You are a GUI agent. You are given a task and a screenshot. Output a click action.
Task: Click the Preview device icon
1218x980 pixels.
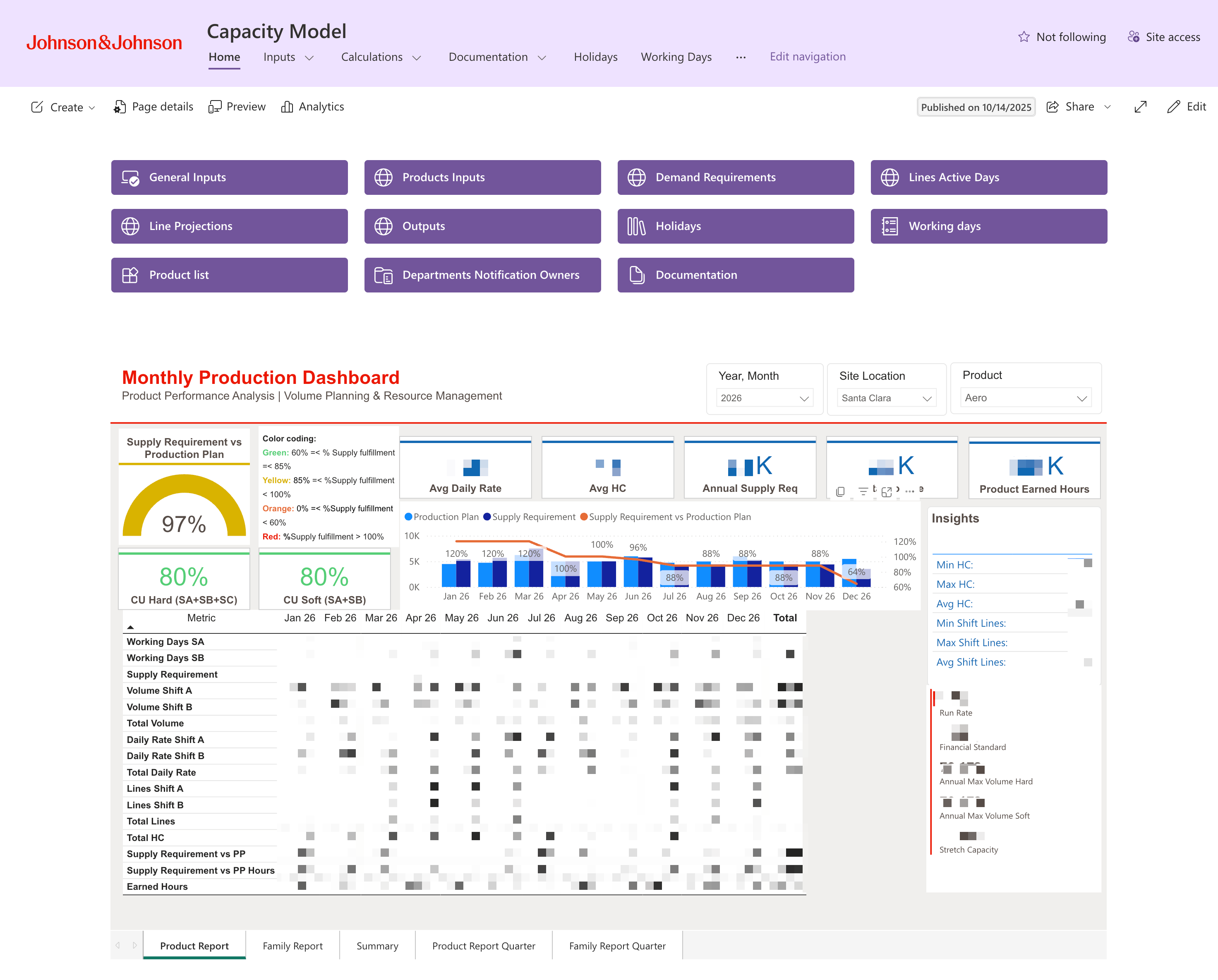point(214,107)
